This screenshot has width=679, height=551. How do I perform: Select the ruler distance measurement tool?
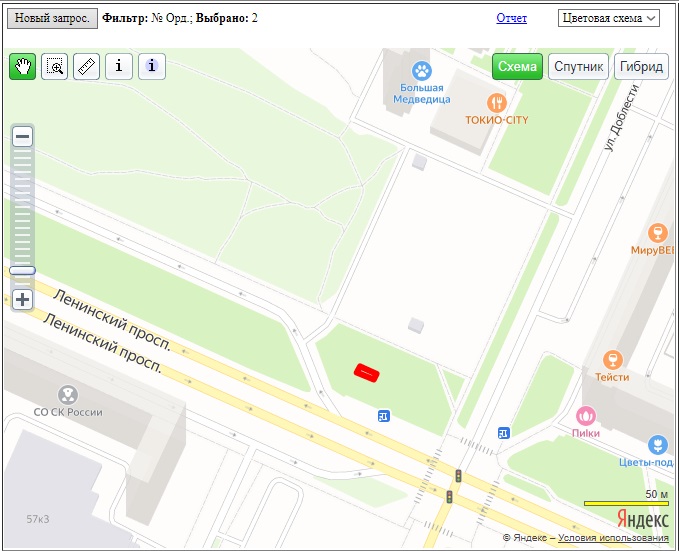pos(87,67)
